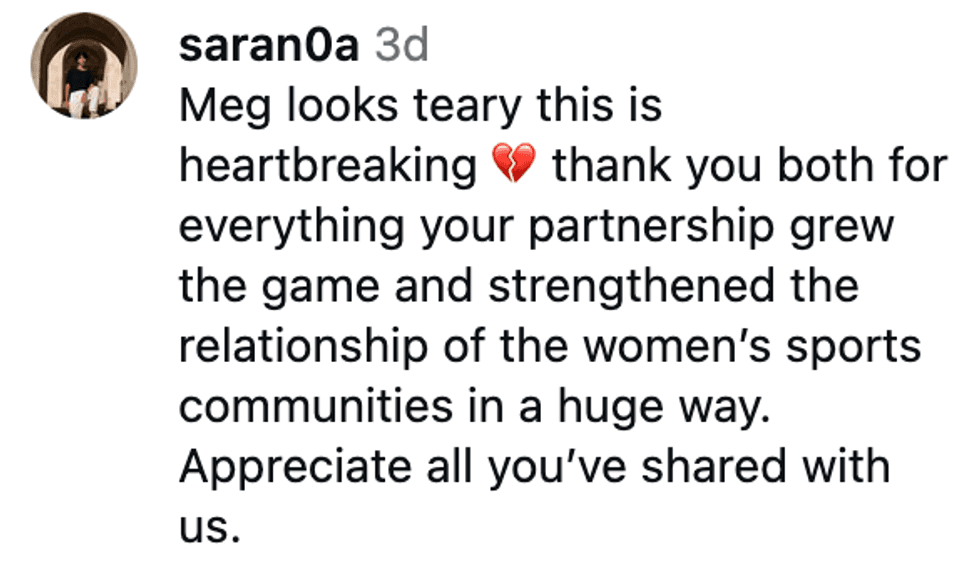
Task: Click the word "game" in the comment
Action: pyautogui.click(x=310, y=287)
